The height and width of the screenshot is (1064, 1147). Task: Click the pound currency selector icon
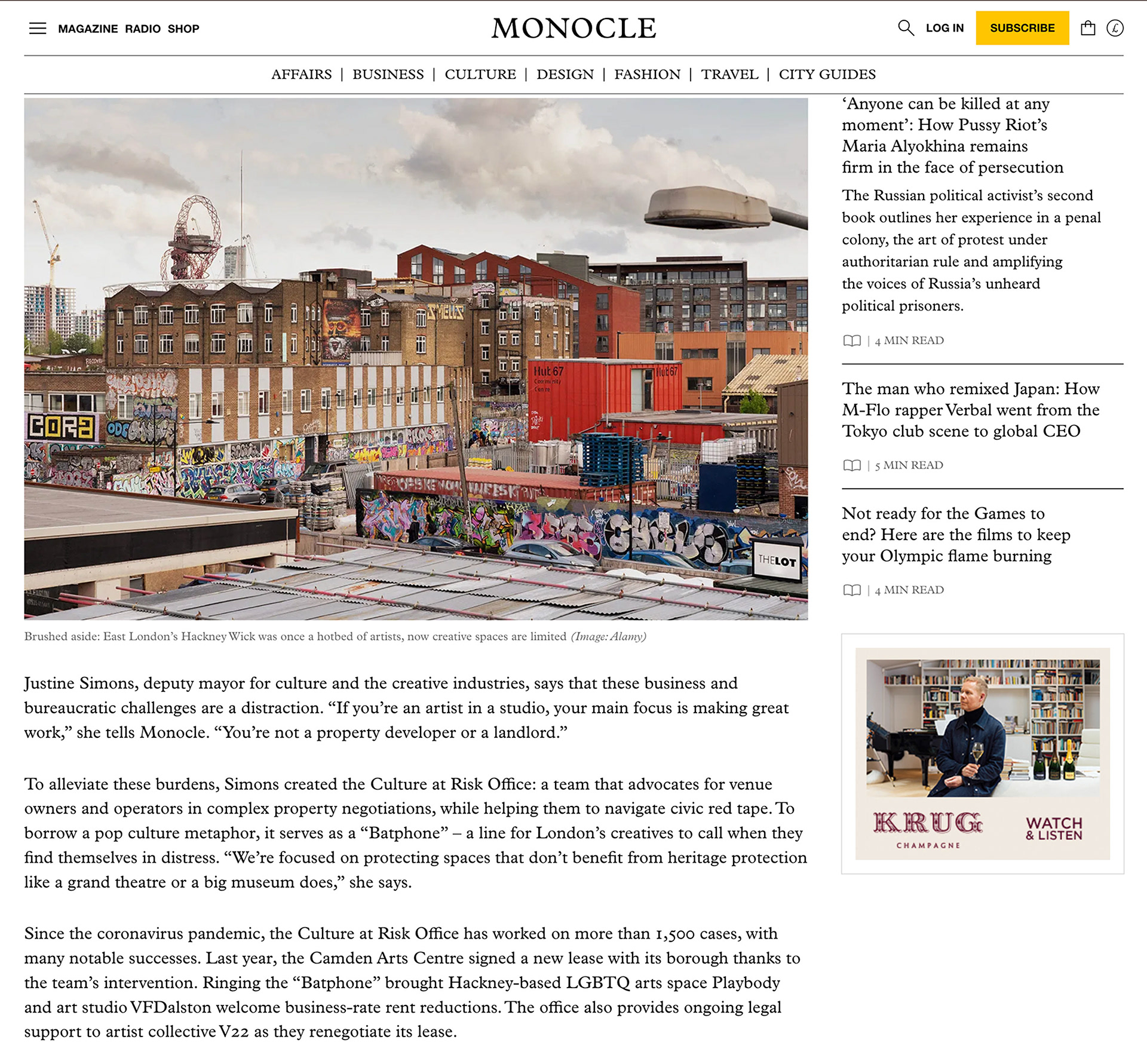tap(1115, 28)
